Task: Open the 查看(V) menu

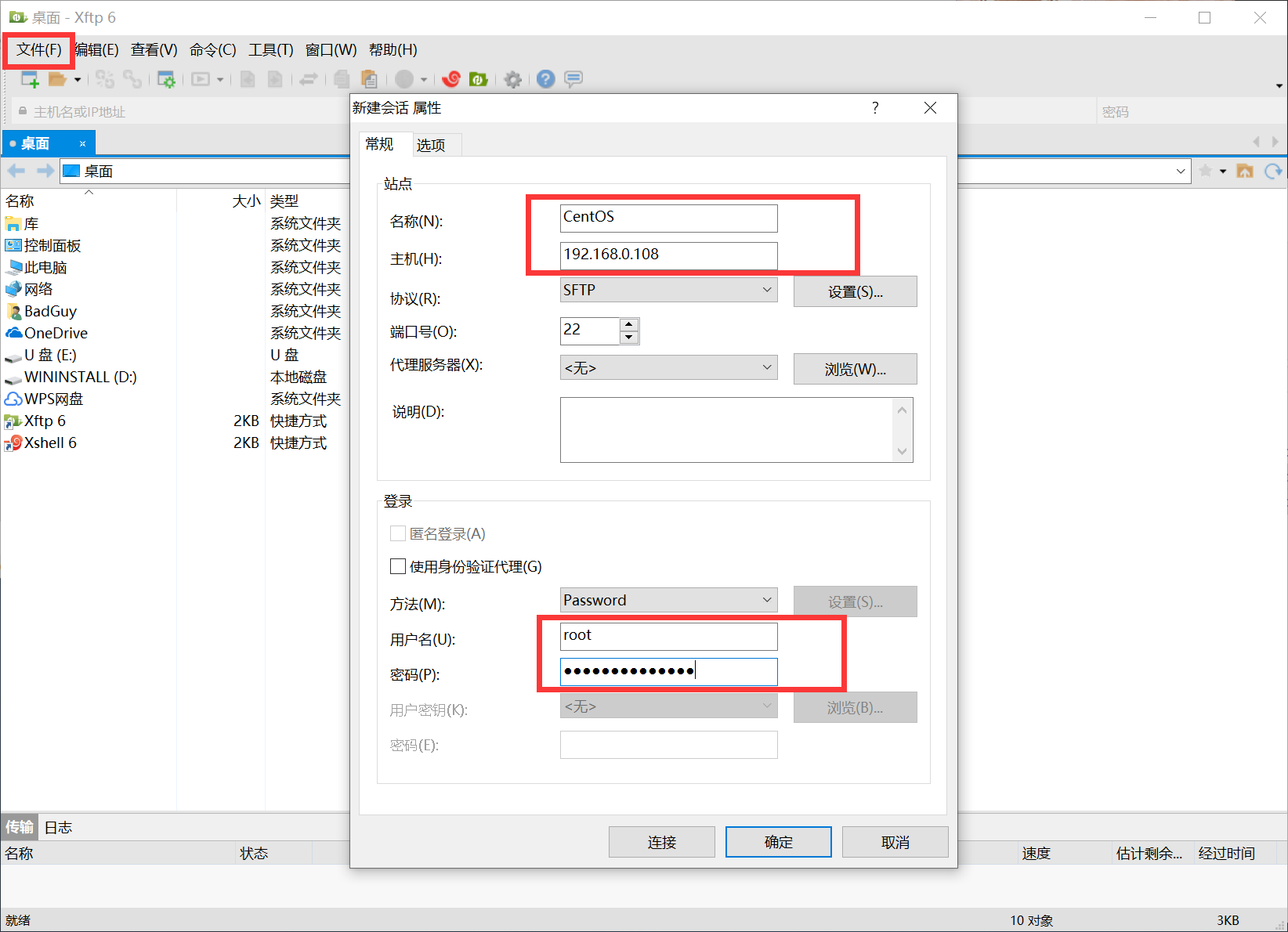Action: pos(154,50)
